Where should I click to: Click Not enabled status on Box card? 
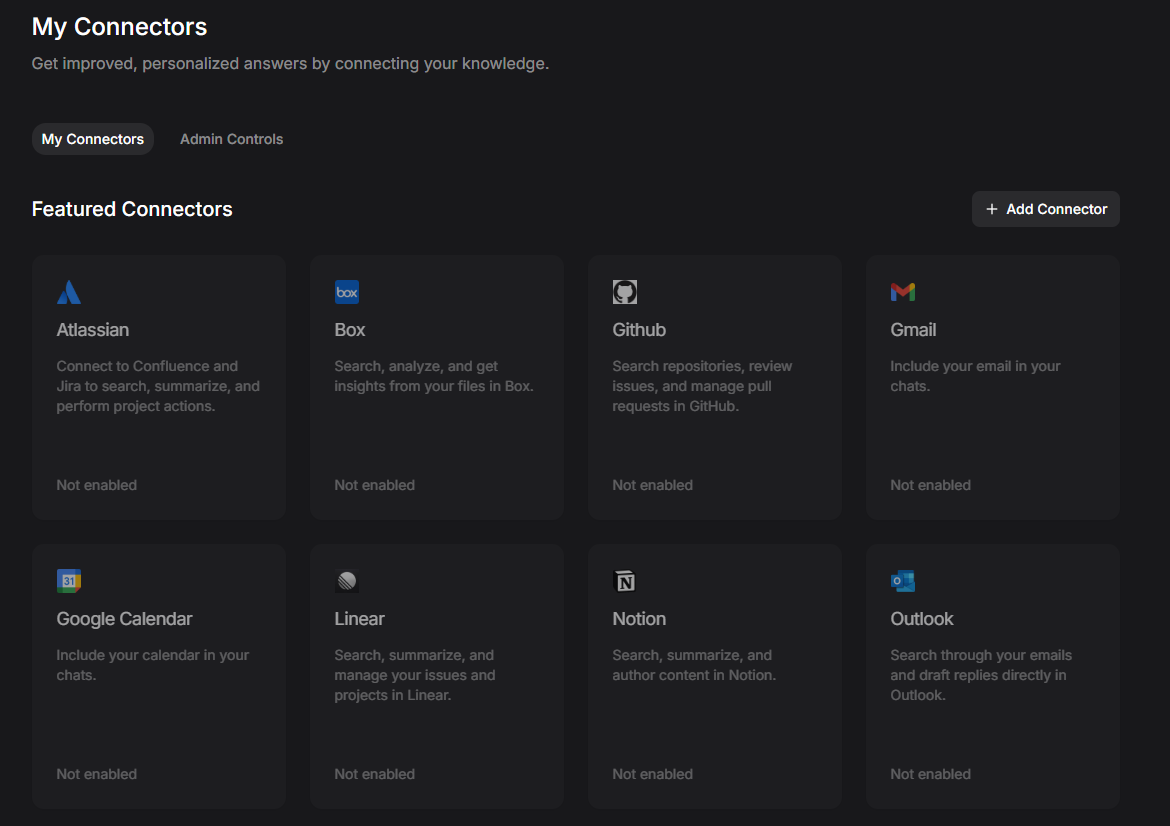point(375,485)
